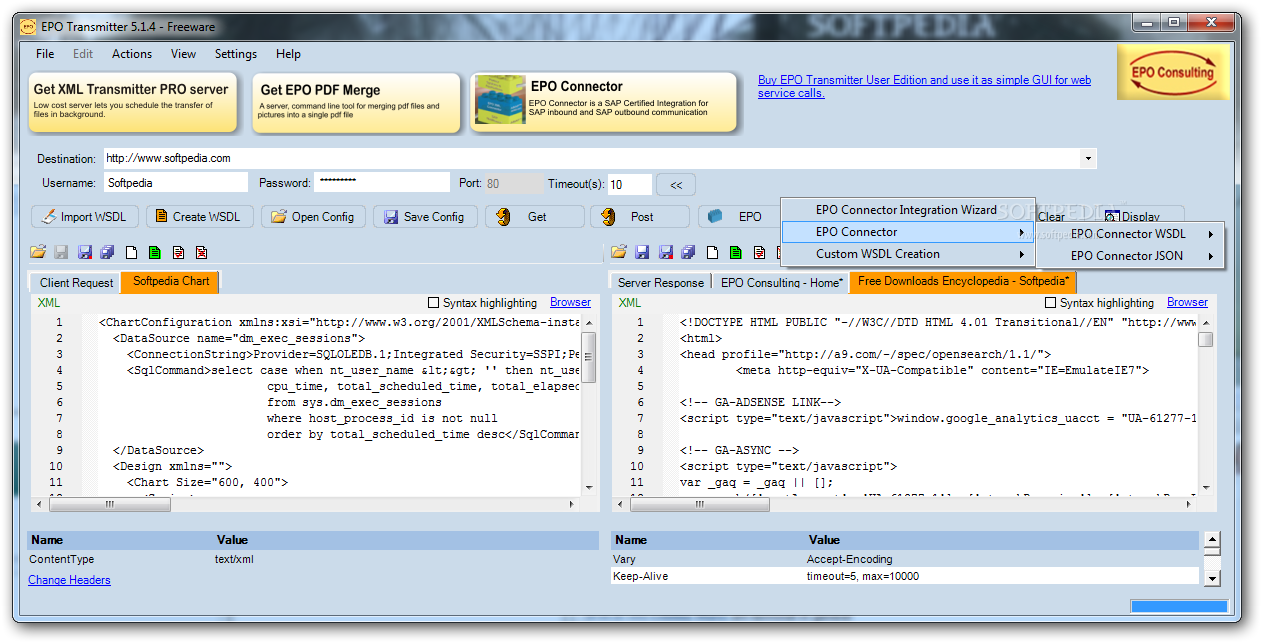Click the Display button

click(1132, 216)
